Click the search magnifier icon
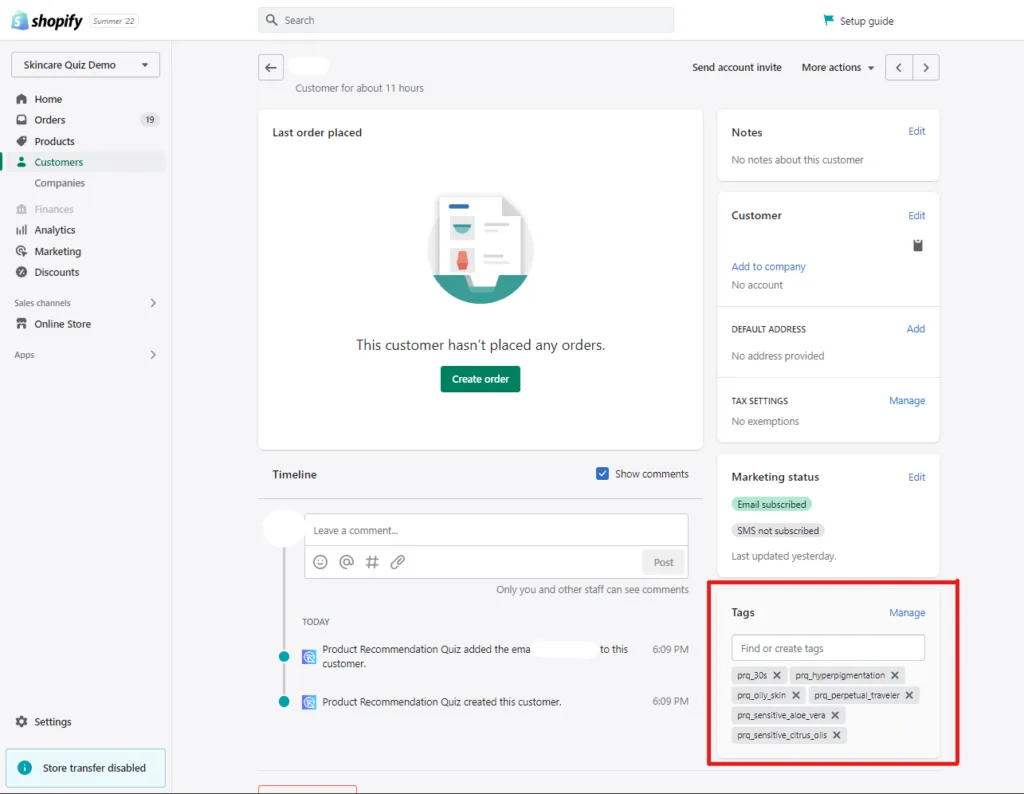1024x794 pixels. pos(272,20)
